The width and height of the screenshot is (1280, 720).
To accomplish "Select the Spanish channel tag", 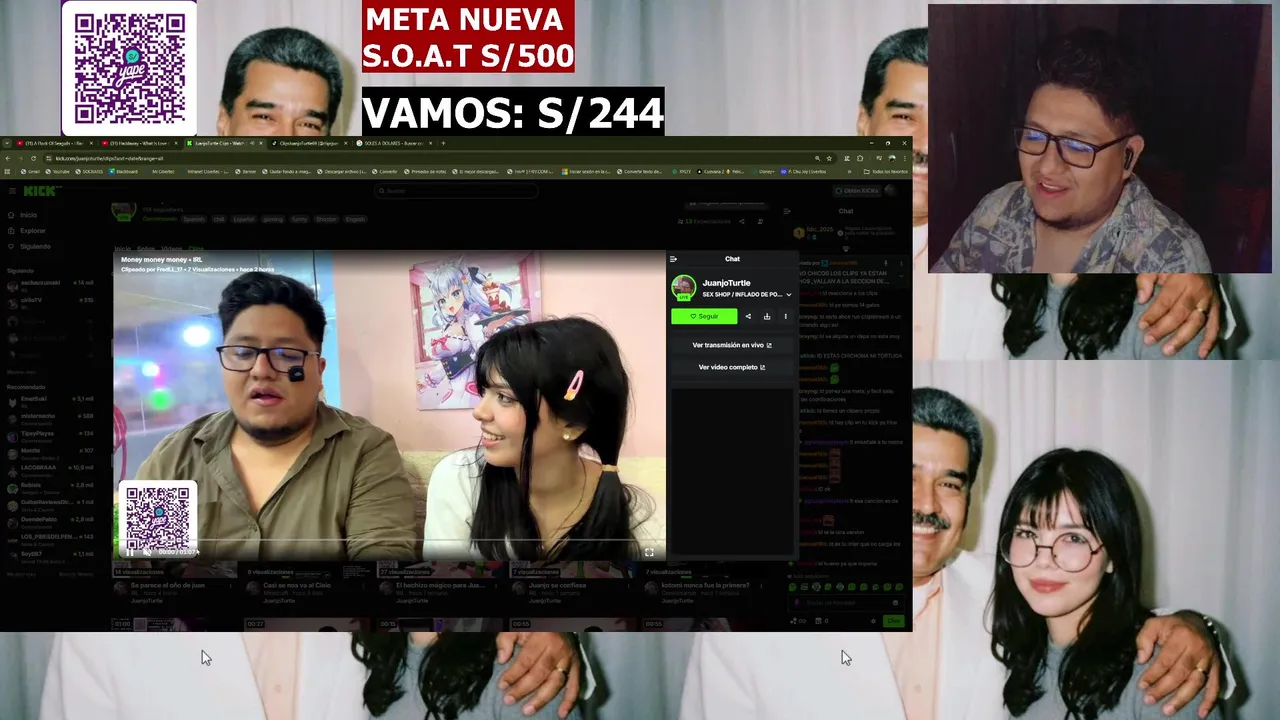I will [193, 219].
